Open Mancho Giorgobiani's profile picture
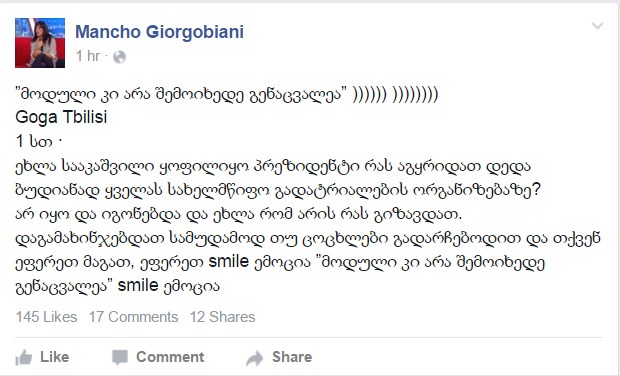This screenshot has width=620, height=376. pos(40,43)
